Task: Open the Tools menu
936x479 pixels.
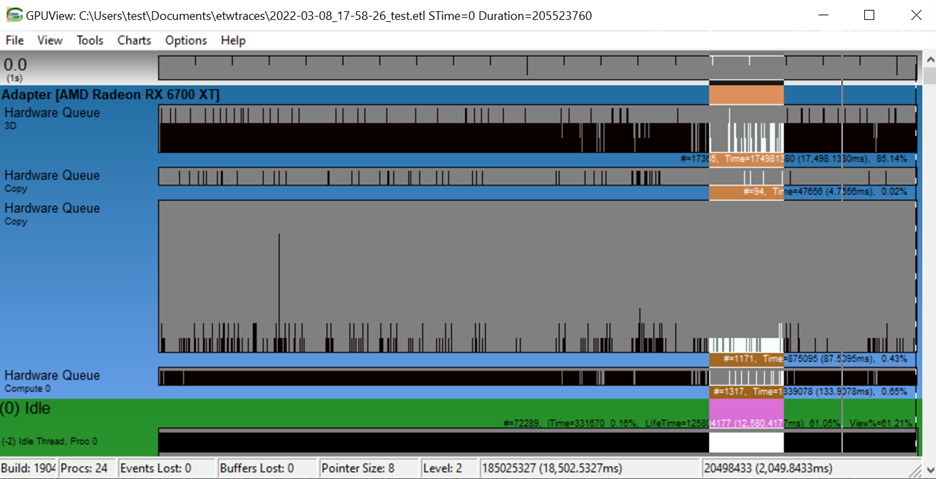Action: coord(90,40)
